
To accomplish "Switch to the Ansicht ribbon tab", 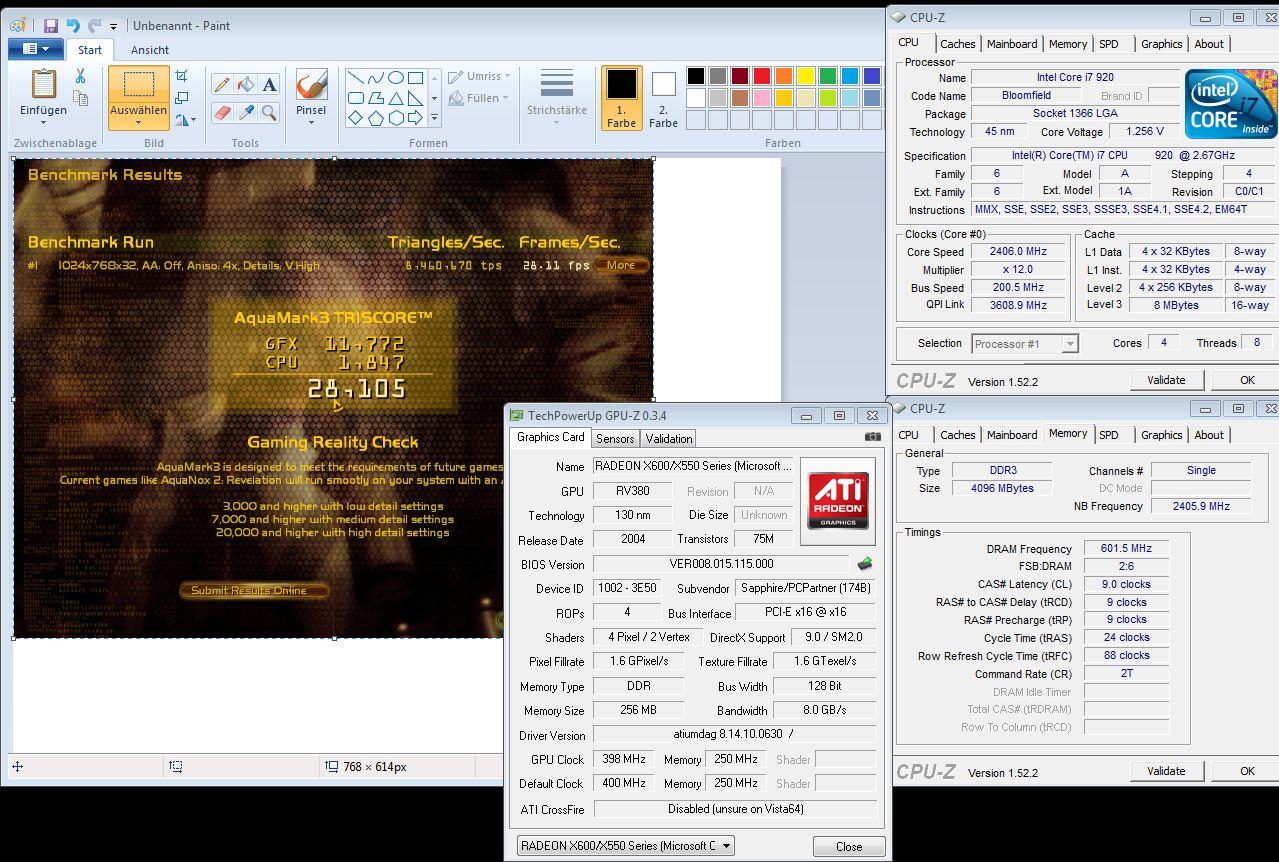I will [149, 50].
